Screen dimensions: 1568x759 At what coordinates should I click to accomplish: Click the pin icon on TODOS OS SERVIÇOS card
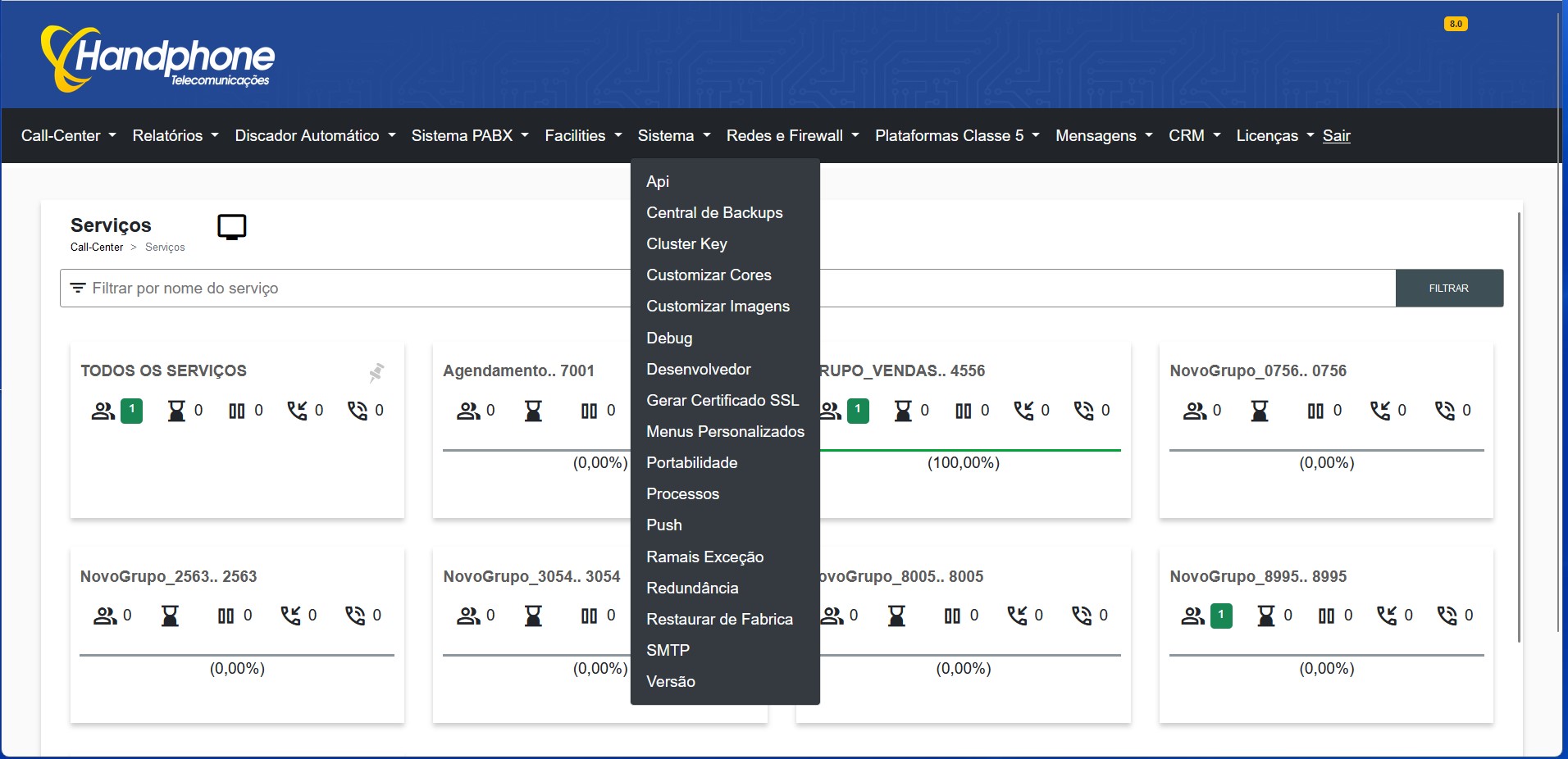[376, 372]
